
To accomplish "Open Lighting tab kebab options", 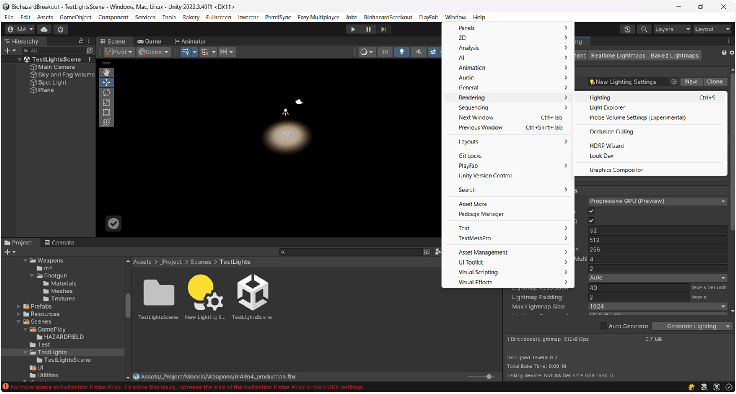I will coord(728,41).
